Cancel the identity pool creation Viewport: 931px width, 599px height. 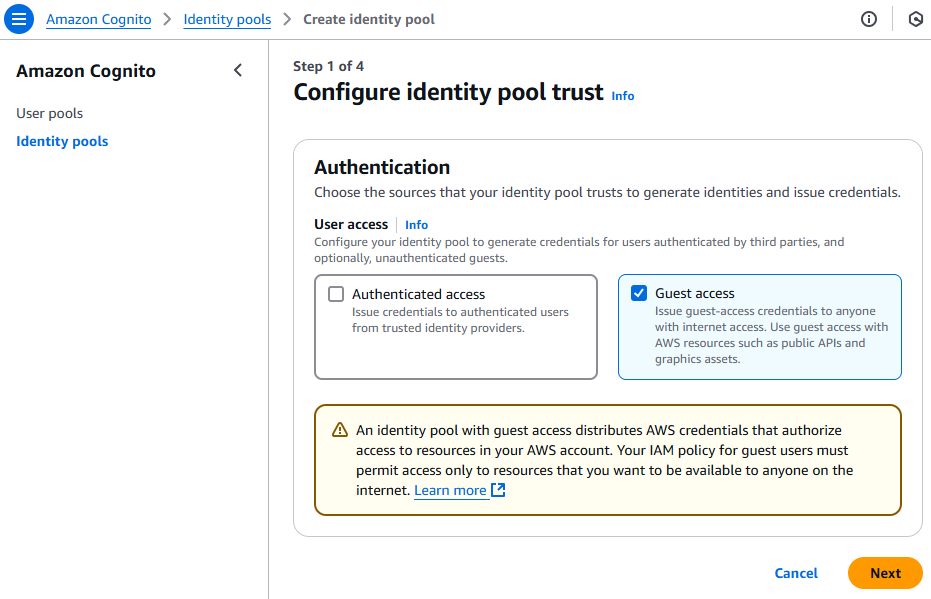[x=796, y=573]
